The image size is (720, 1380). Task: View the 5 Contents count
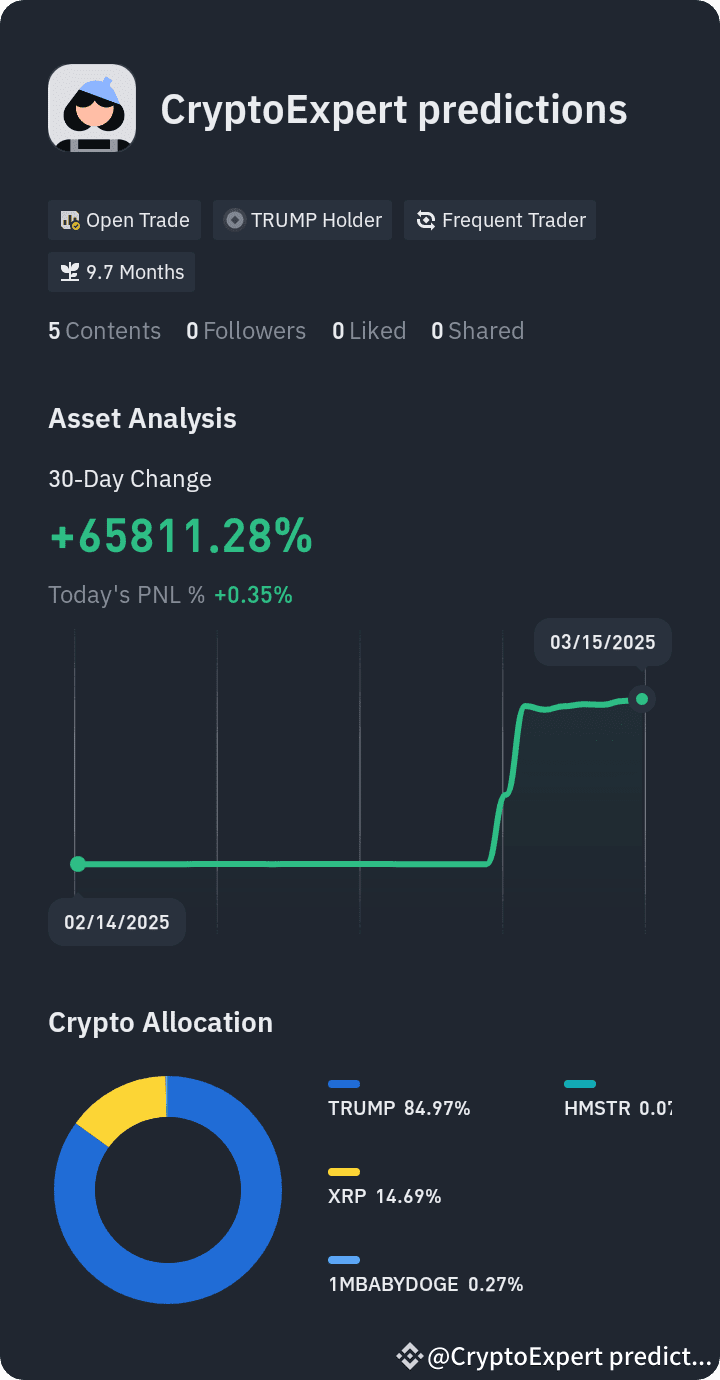tap(105, 331)
